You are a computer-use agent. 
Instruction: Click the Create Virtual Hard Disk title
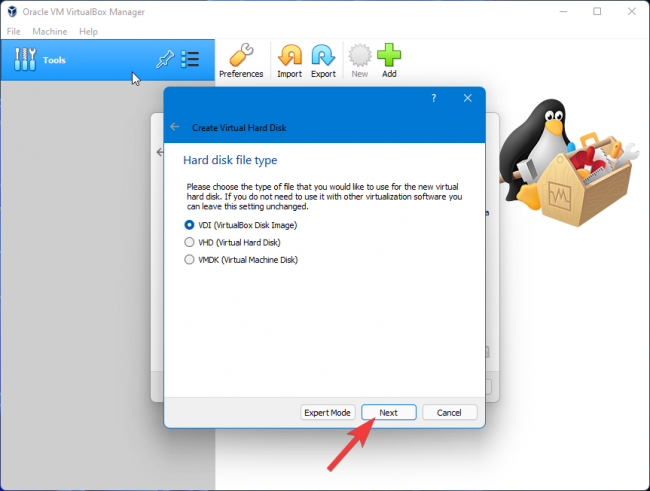coord(239,128)
